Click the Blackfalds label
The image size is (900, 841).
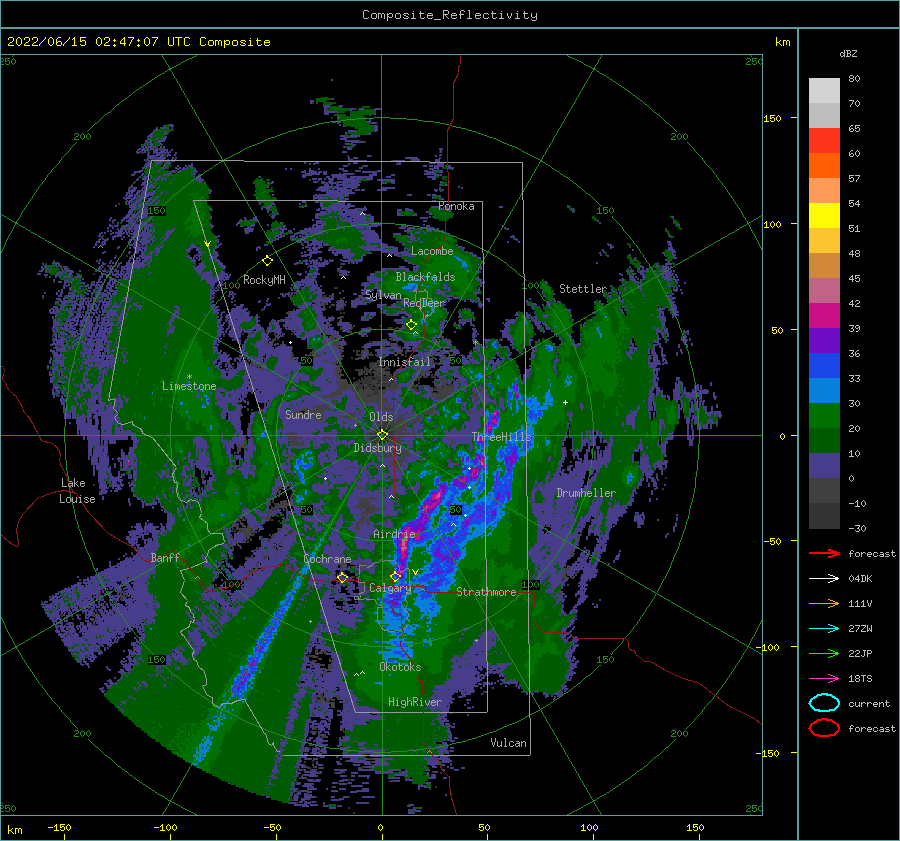pyautogui.click(x=425, y=277)
